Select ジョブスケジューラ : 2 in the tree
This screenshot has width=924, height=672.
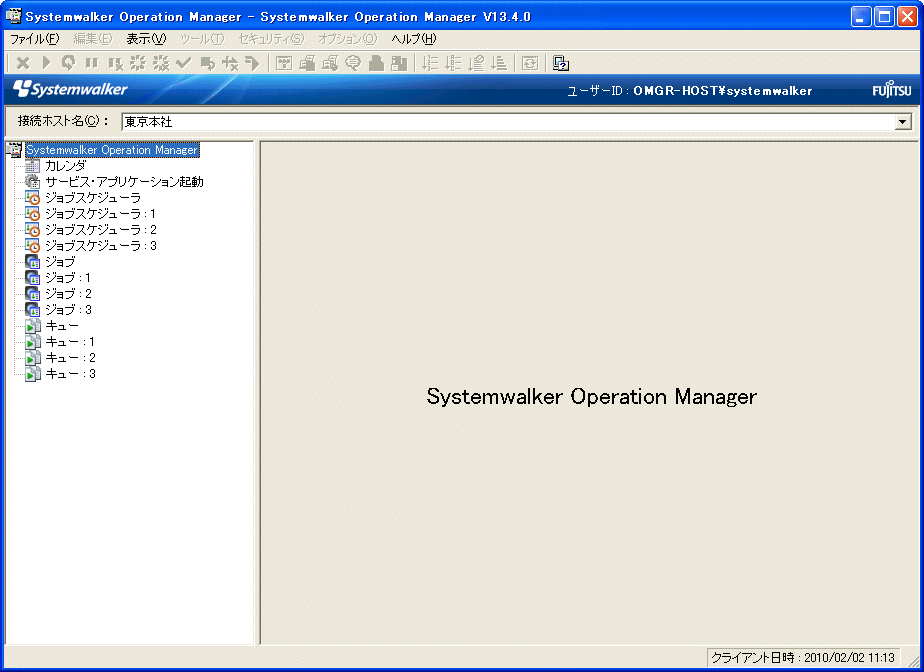[x=101, y=230]
